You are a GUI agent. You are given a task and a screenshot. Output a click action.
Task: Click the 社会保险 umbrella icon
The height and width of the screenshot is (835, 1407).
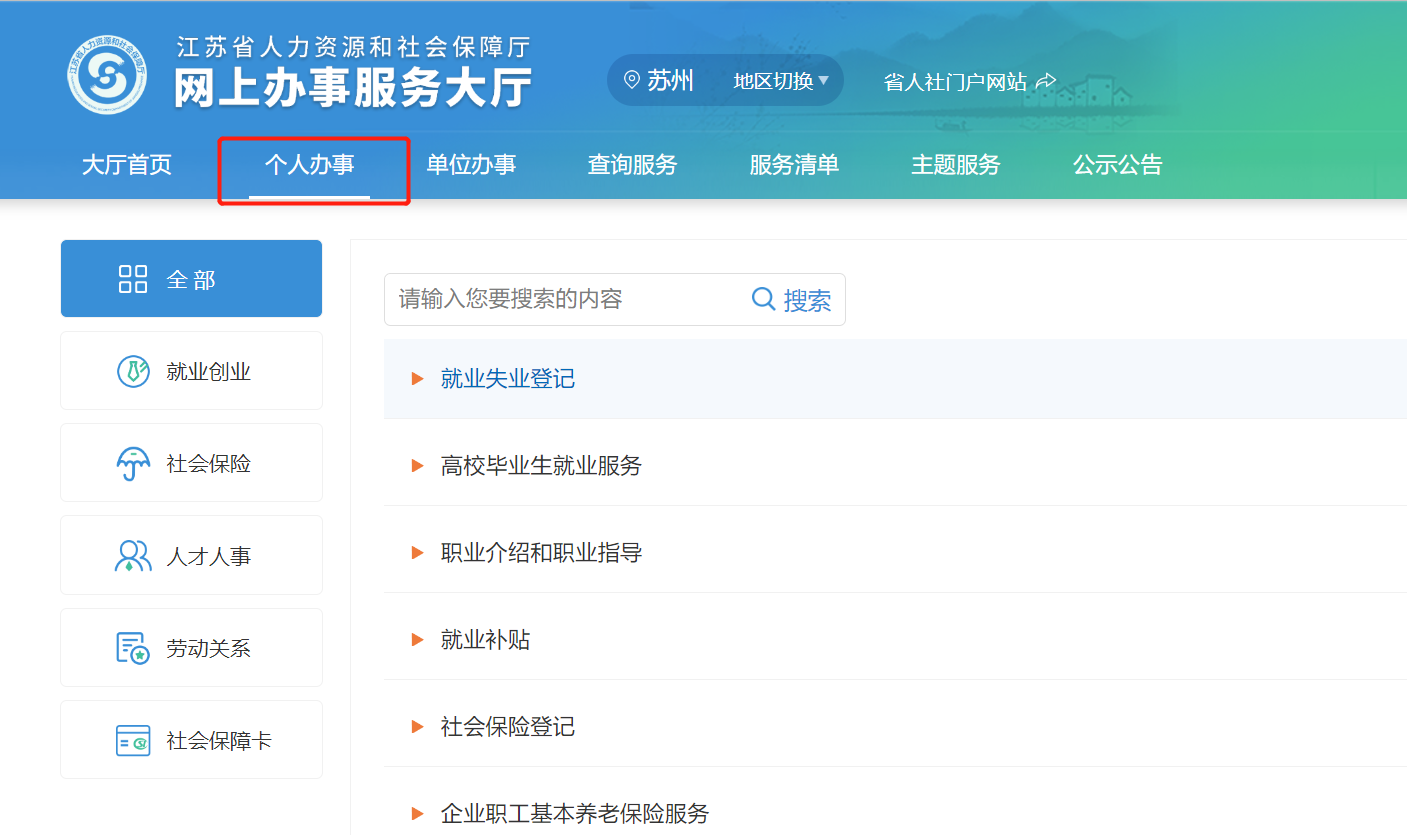(133, 464)
